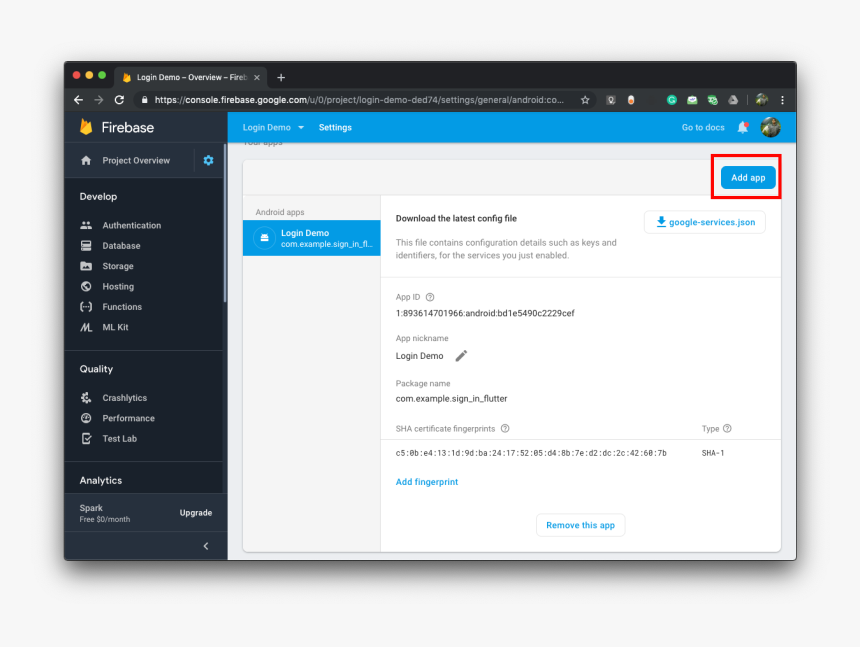Go forward in browser history
Screen dimensions: 860x647
tap(99, 100)
